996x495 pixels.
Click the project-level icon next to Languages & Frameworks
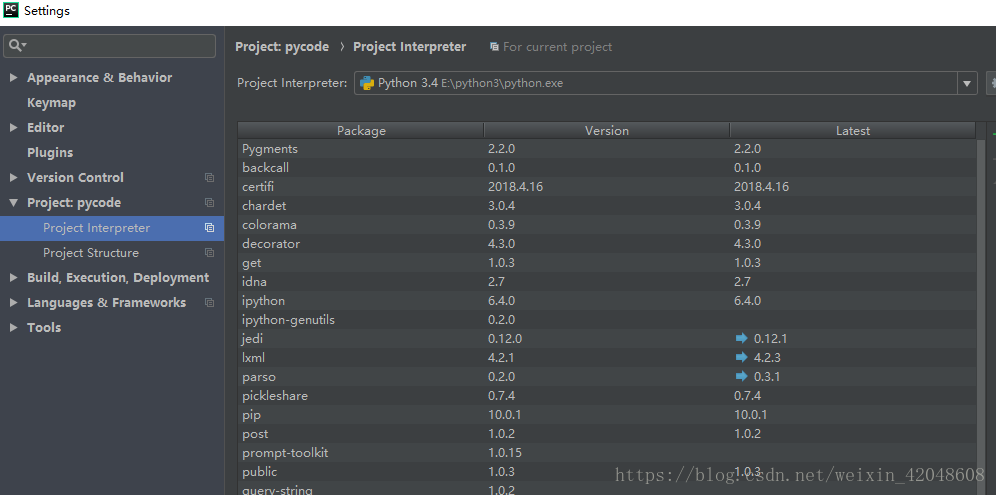209,303
